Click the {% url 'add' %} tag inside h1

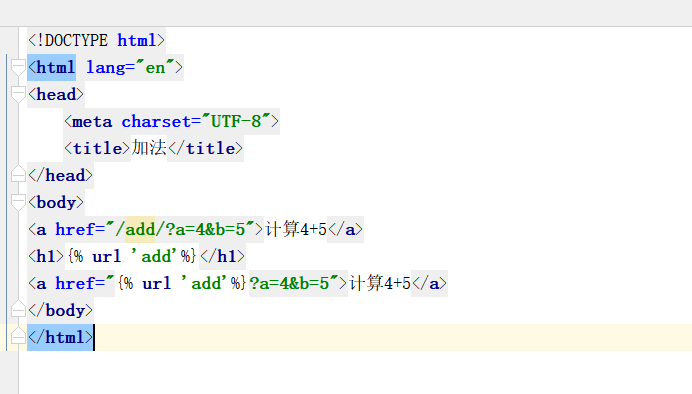click(x=132, y=256)
